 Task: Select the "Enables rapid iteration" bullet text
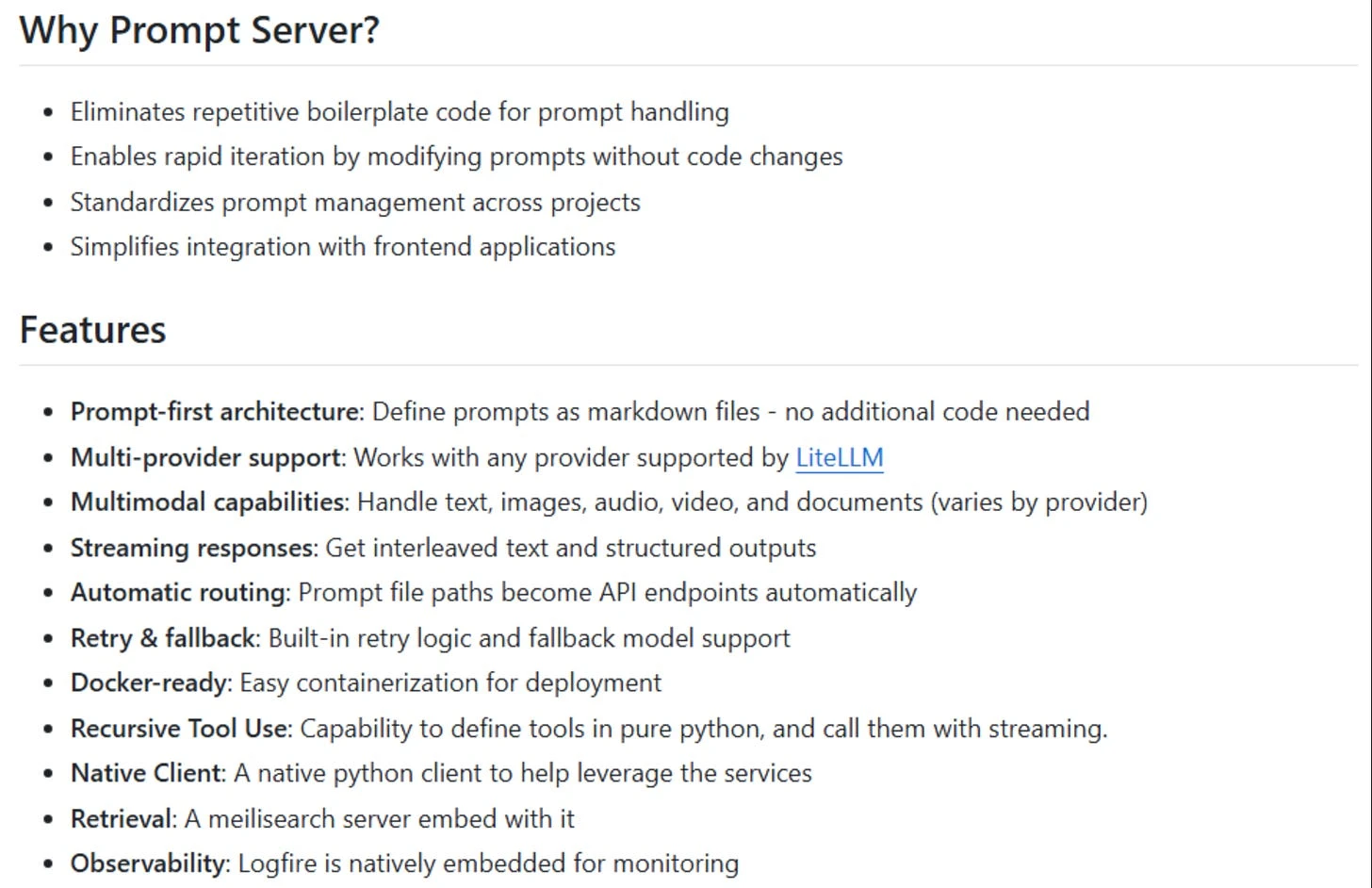pyautogui.click(x=456, y=156)
